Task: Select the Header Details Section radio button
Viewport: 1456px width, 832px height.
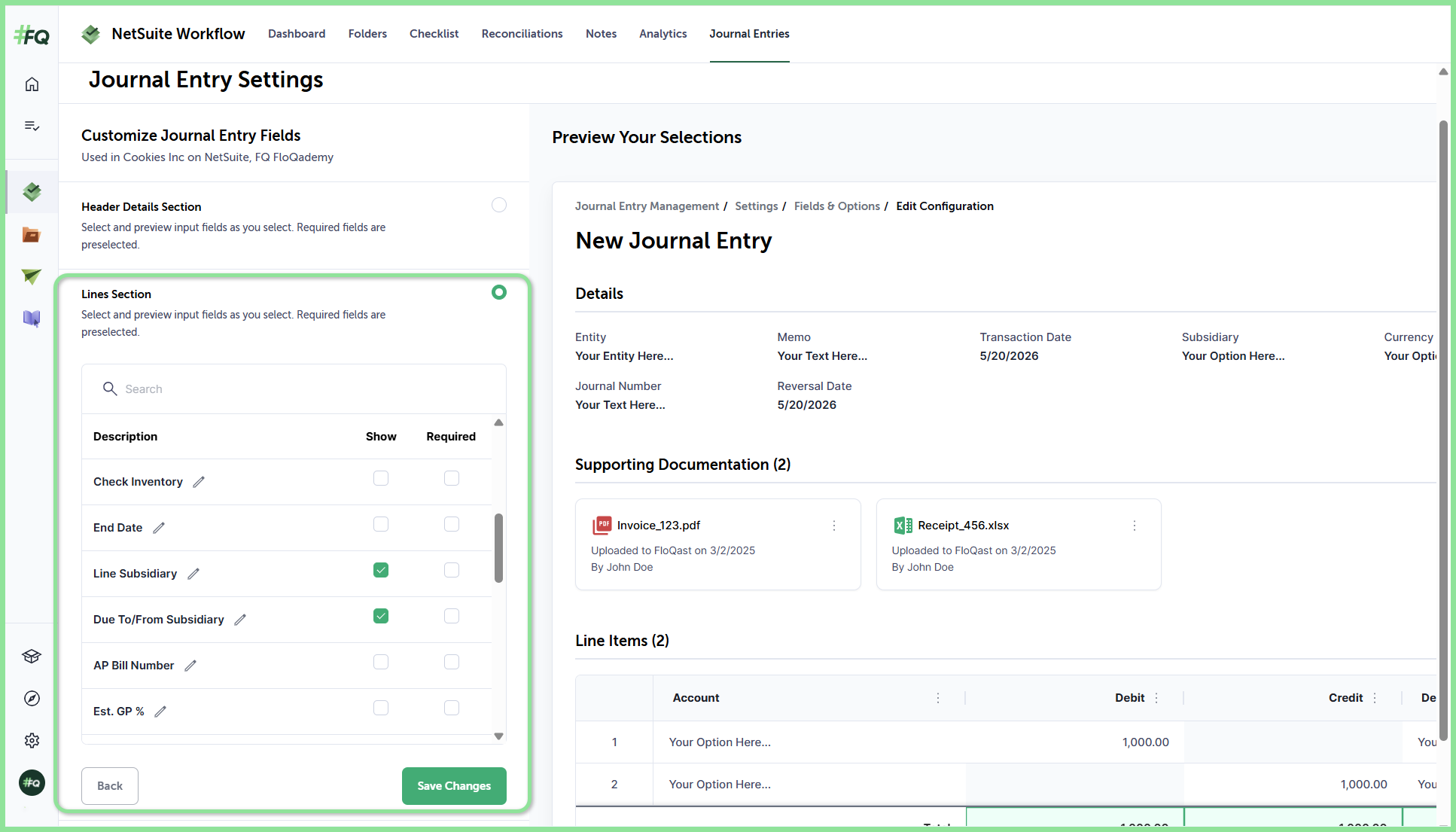Action: click(x=499, y=205)
